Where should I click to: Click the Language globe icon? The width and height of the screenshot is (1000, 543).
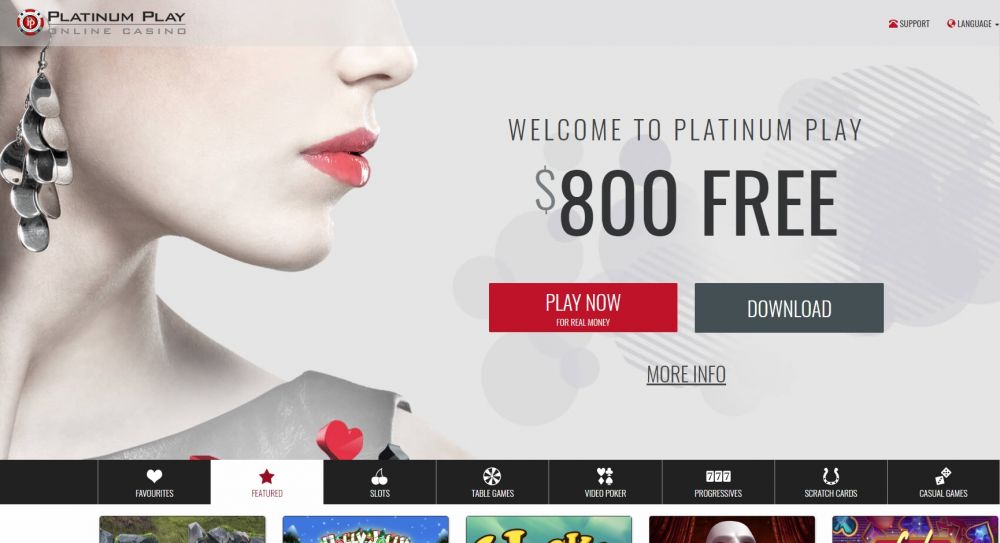951,24
